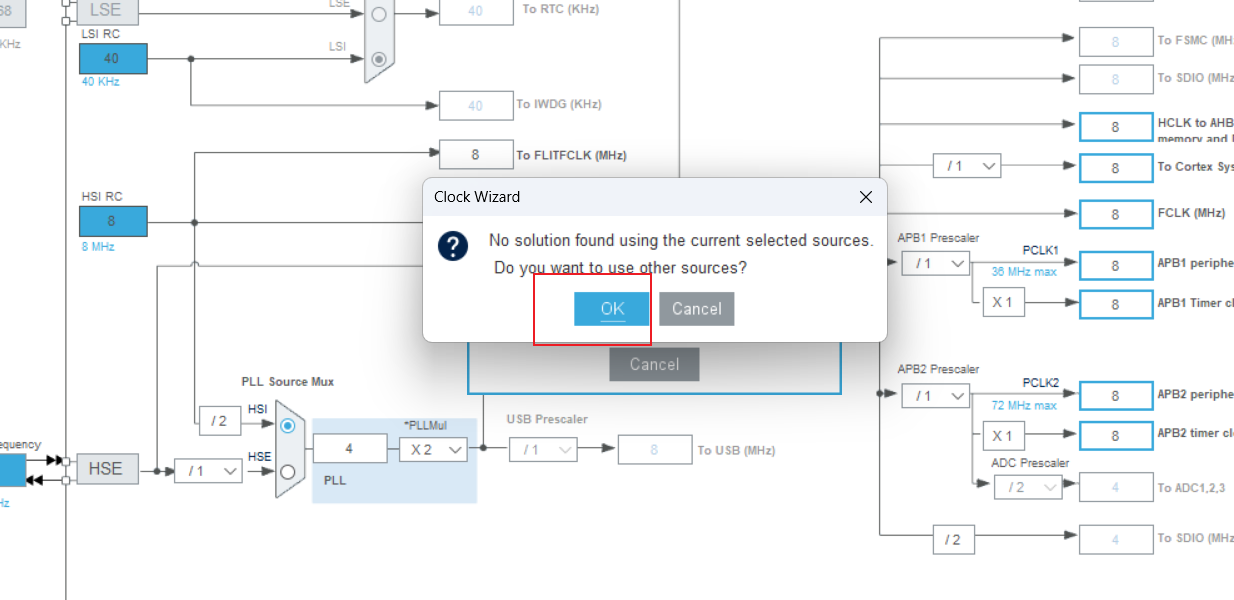The image size is (1234, 600).
Task: Open the HSE / 1 divider dropdown
Action: [x=208, y=470]
